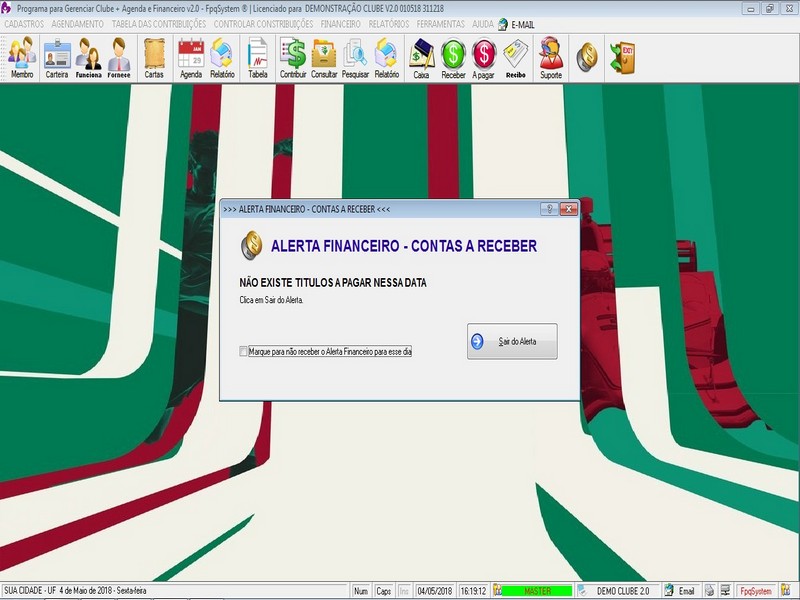Open the FINANCEIRO menu

point(340,24)
